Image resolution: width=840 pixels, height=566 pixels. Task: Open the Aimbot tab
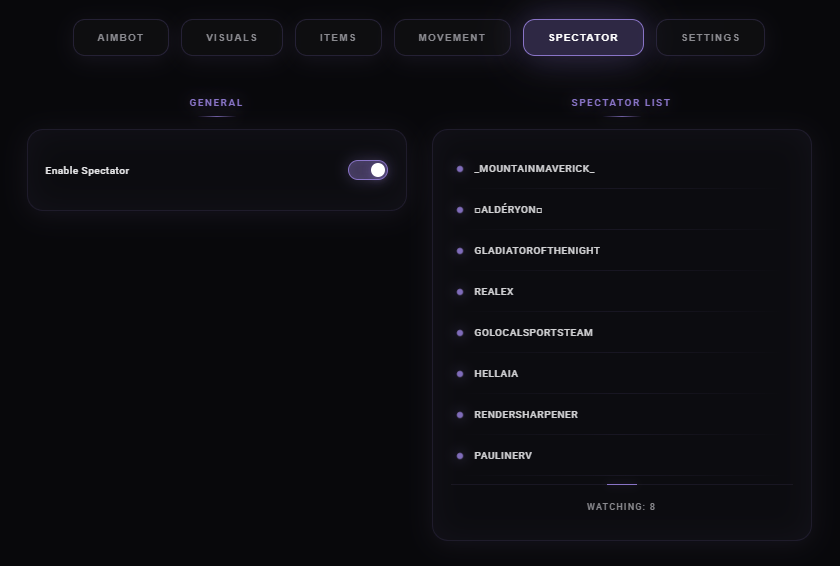121,38
